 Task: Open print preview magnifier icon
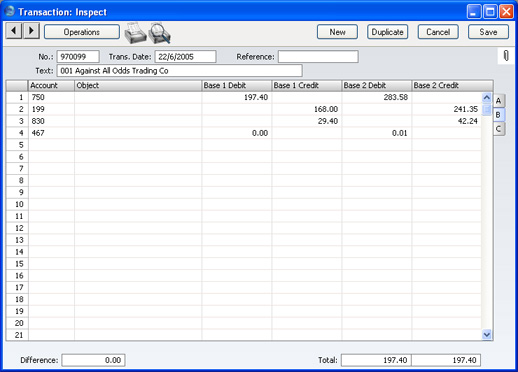159,33
